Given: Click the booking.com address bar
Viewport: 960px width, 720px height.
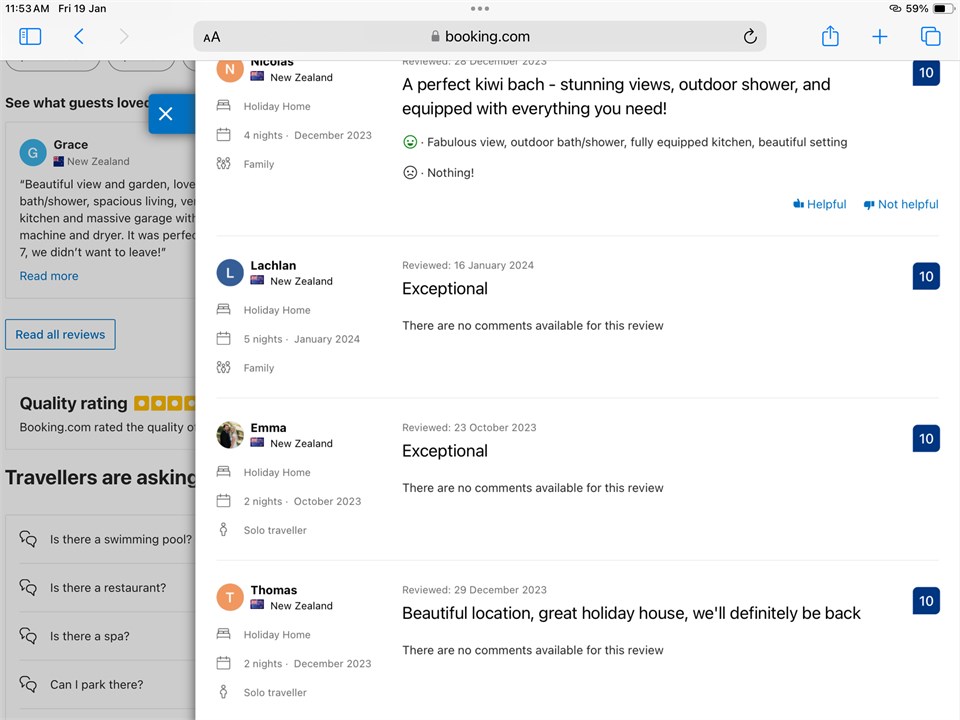Looking at the screenshot, I should click(x=480, y=37).
